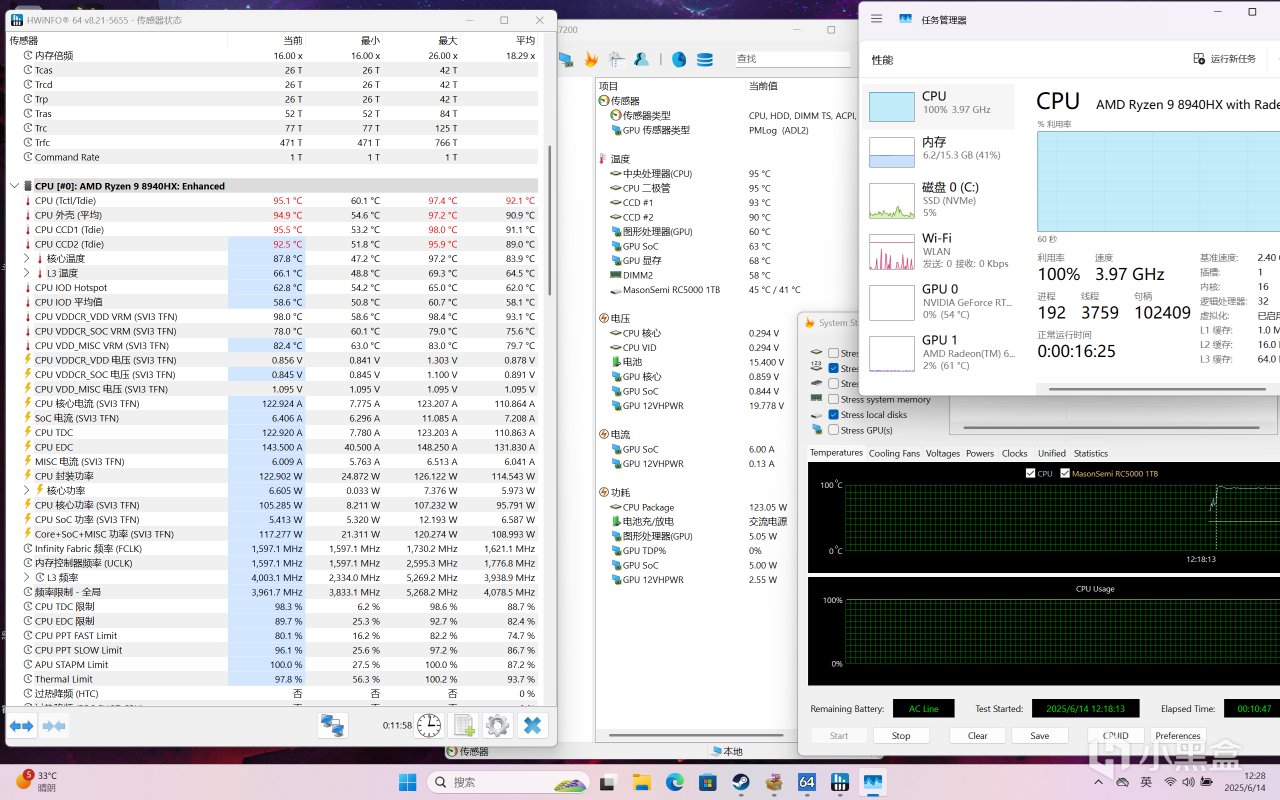Viewport: 1280px width, 800px height.
Task: Click the reset clock icon in HWiNFO
Action: pyautogui.click(x=429, y=725)
